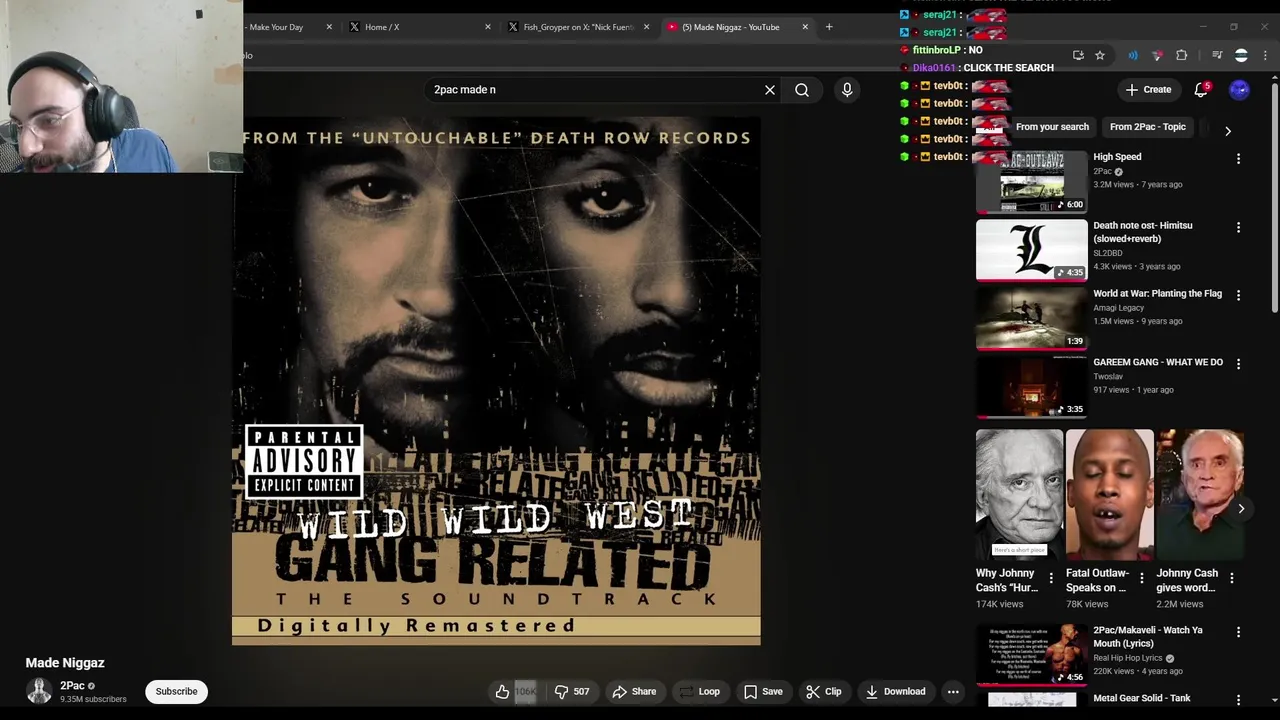Image resolution: width=1280 pixels, height=720 pixels.
Task: Click the Made Niggaz video title
Action: (x=65, y=663)
